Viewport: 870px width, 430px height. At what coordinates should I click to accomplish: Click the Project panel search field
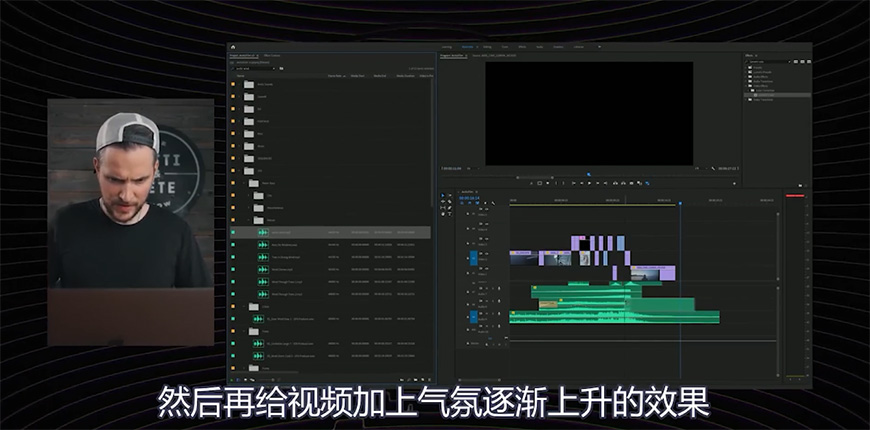252,68
